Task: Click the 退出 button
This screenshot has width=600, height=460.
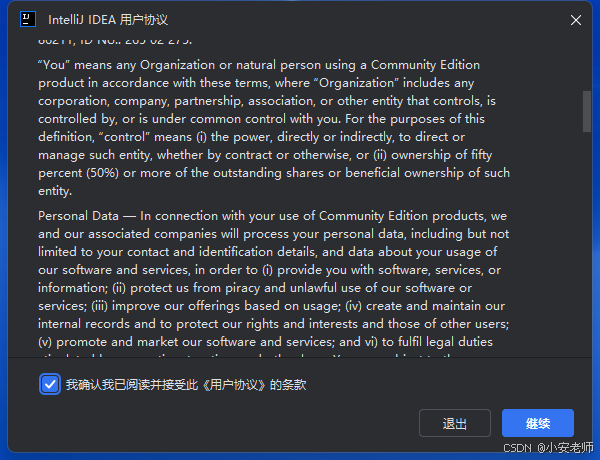Action: (455, 423)
